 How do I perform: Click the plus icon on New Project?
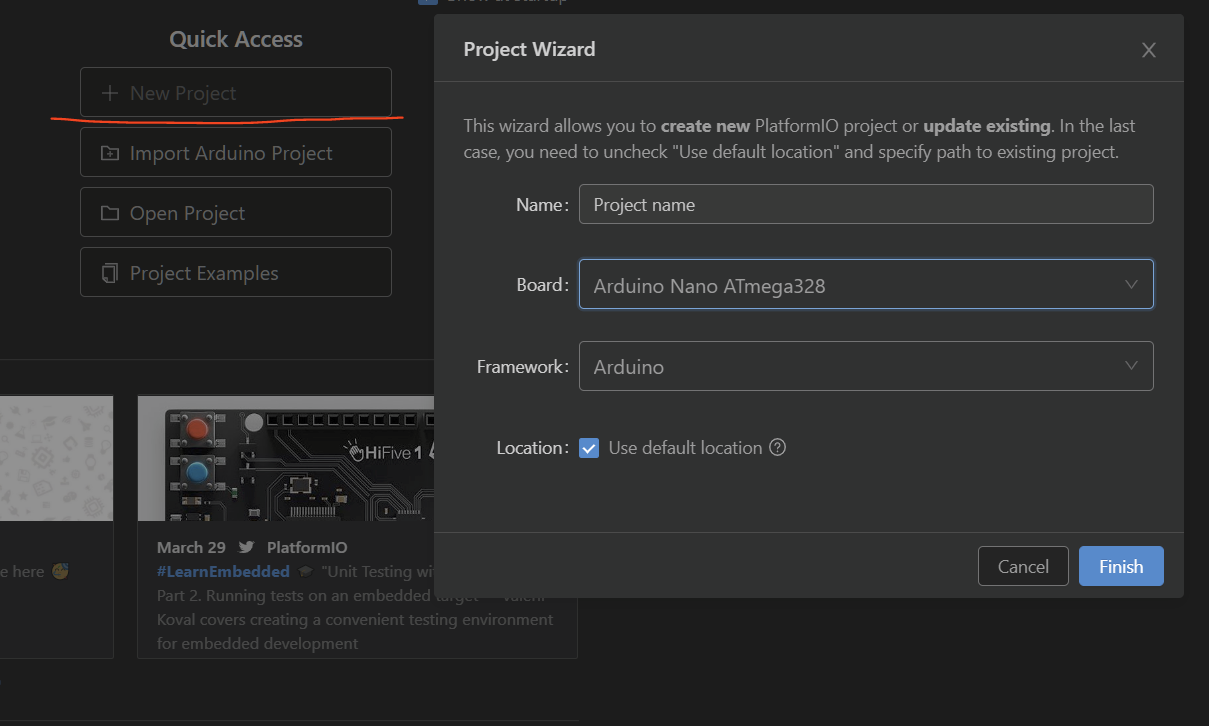pos(109,93)
